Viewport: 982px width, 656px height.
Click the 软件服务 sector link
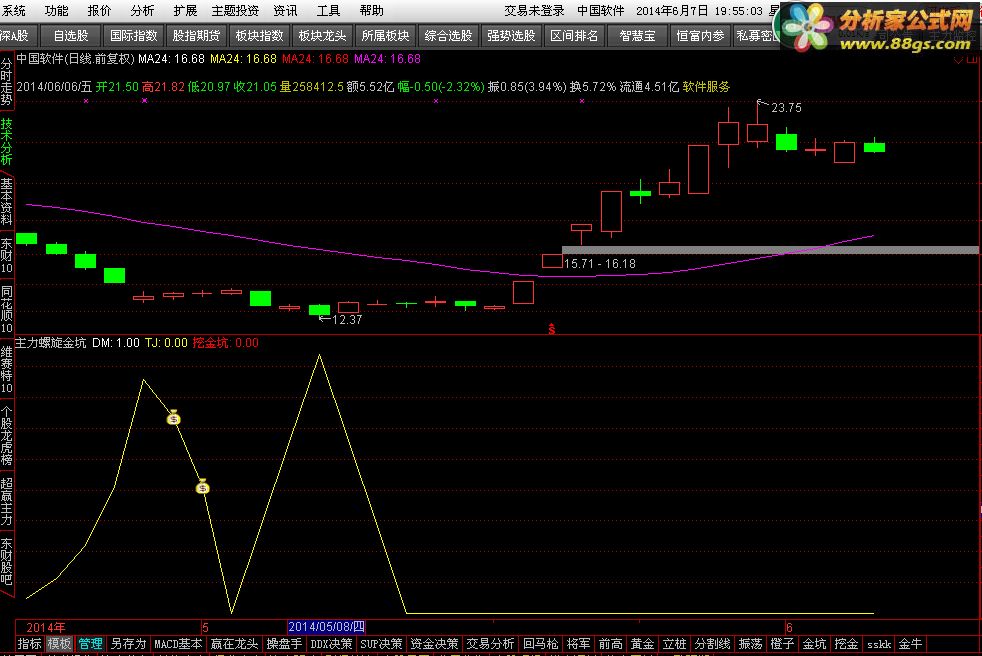pos(706,86)
